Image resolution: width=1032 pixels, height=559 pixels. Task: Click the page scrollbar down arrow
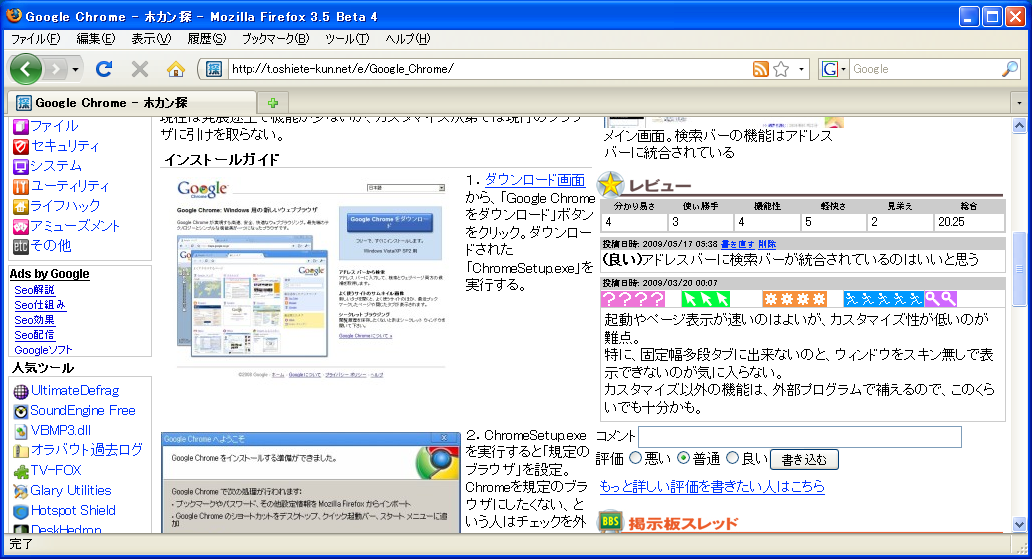[1019, 525]
